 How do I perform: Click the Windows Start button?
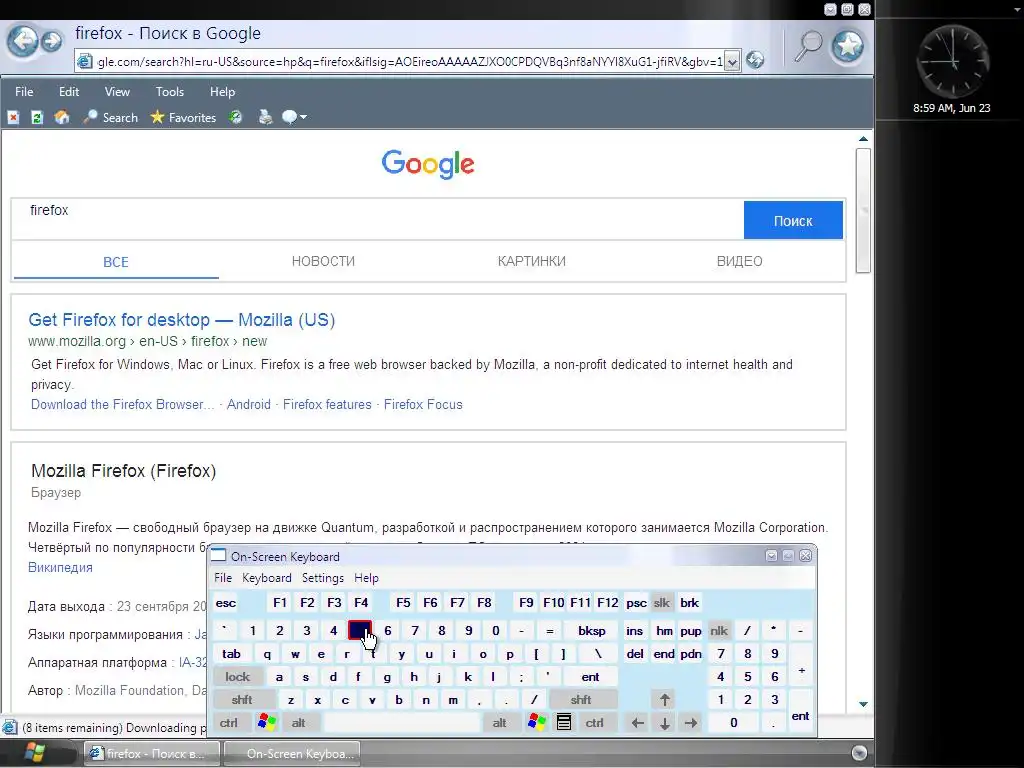pyautogui.click(x=33, y=753)
